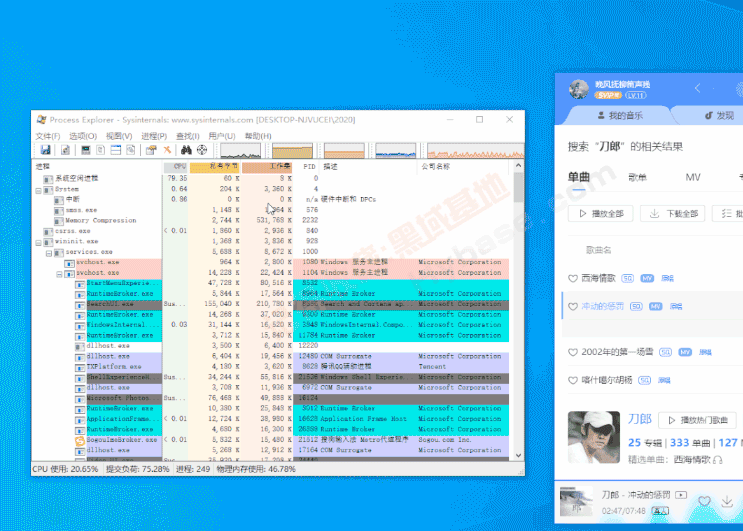743x531 pixels.
Task: Click the now-playing album thumbnail
Action: (576, 501)
